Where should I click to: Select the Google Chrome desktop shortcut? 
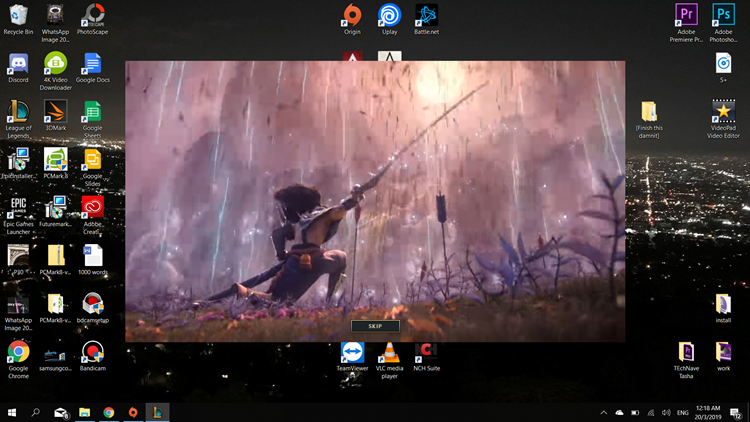point(18,359)
